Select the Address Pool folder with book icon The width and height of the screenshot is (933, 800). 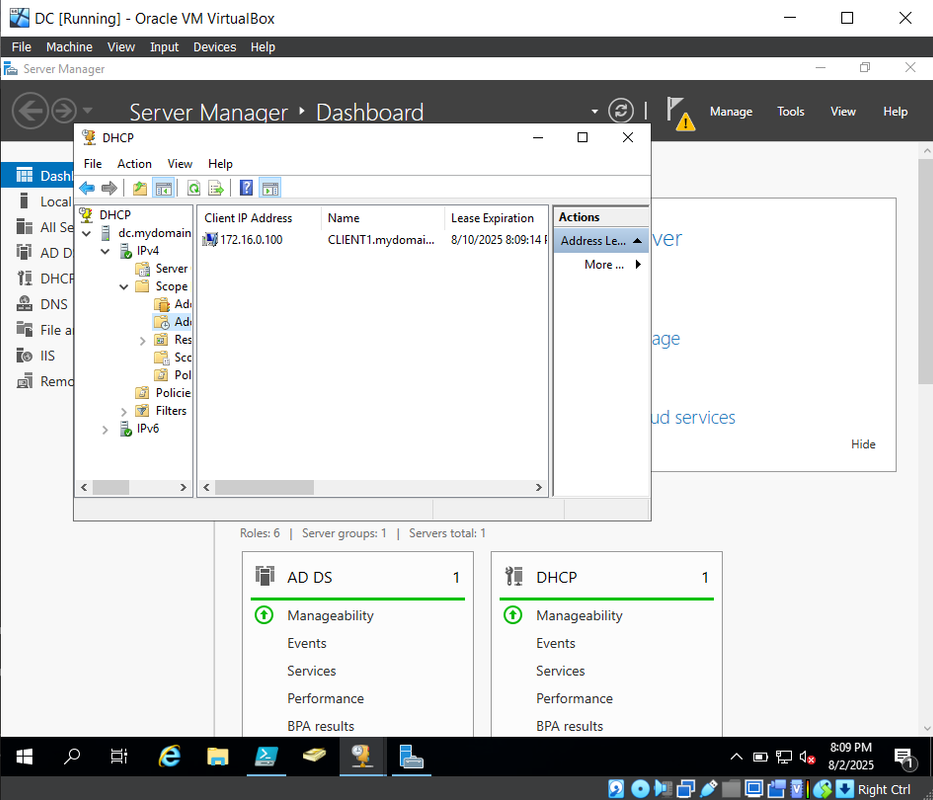173,304
